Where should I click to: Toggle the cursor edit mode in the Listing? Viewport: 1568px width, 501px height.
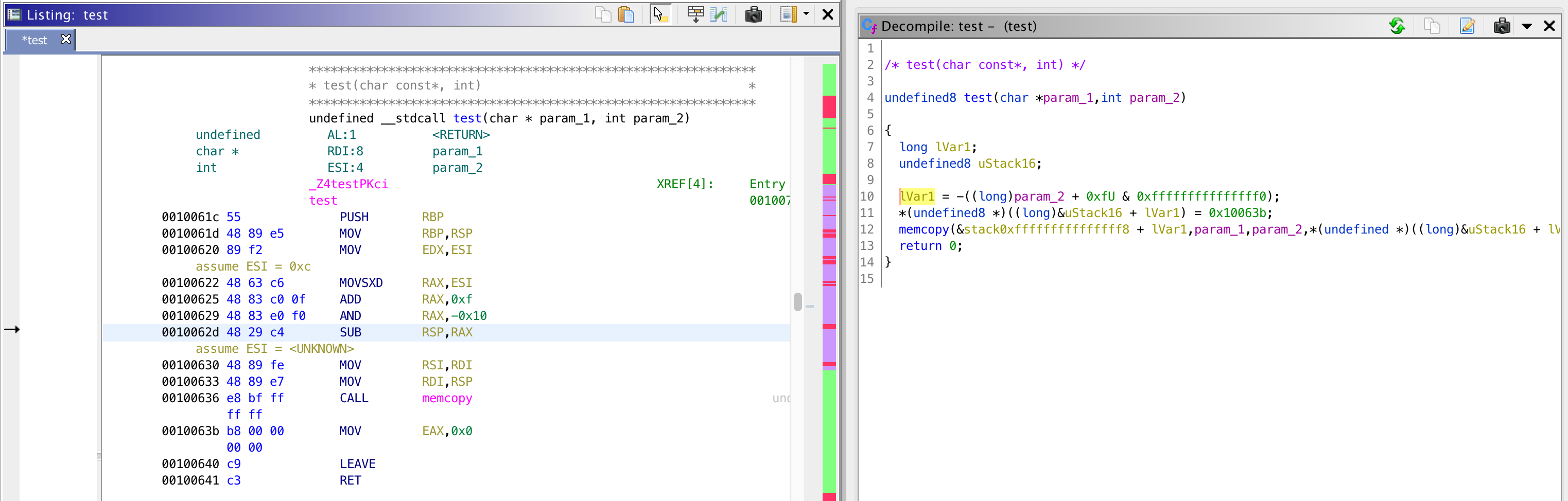(660, 14)
